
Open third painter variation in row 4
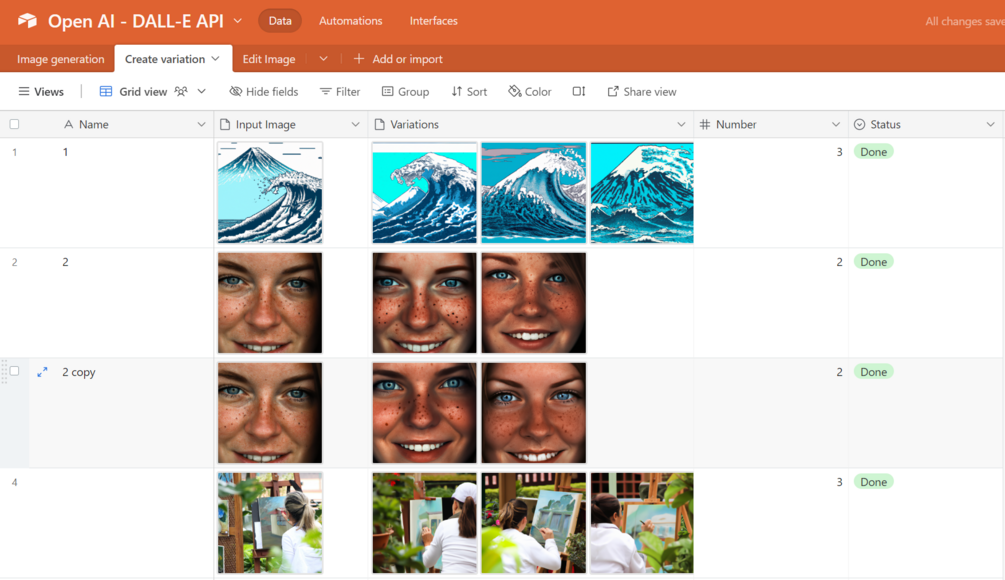tap(642, 523)
